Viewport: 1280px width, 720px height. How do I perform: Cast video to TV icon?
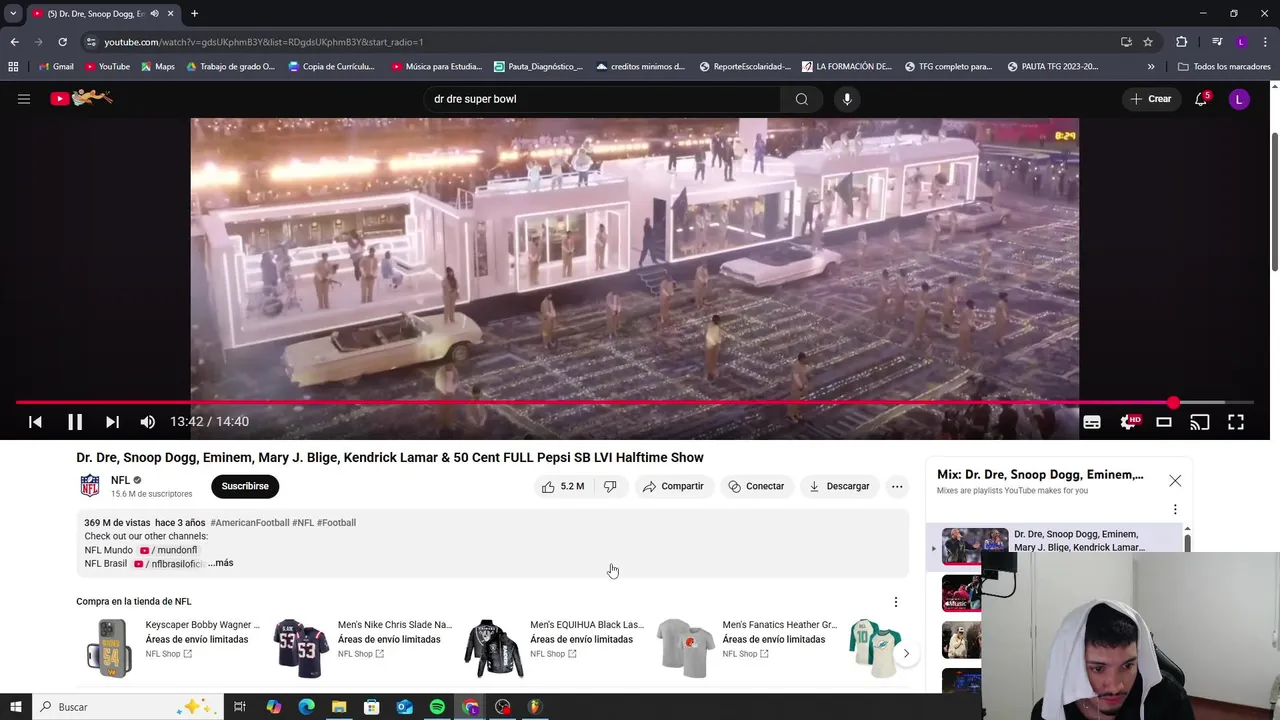(1200, 422)
